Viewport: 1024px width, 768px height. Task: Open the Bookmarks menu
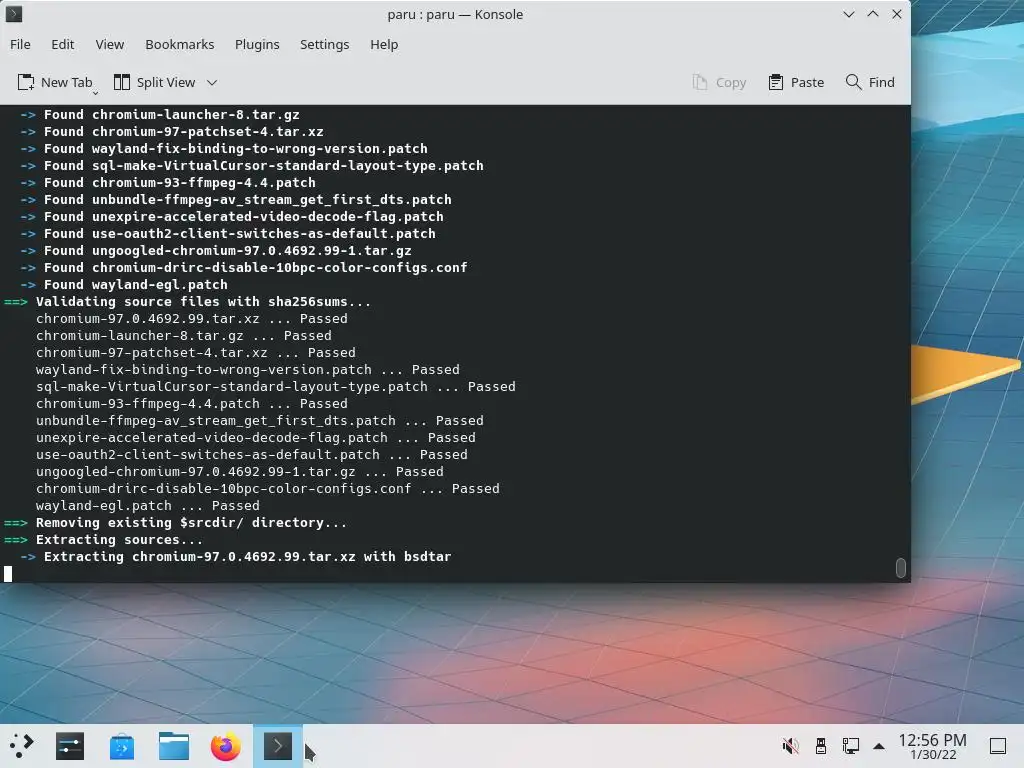click(180, 44)
